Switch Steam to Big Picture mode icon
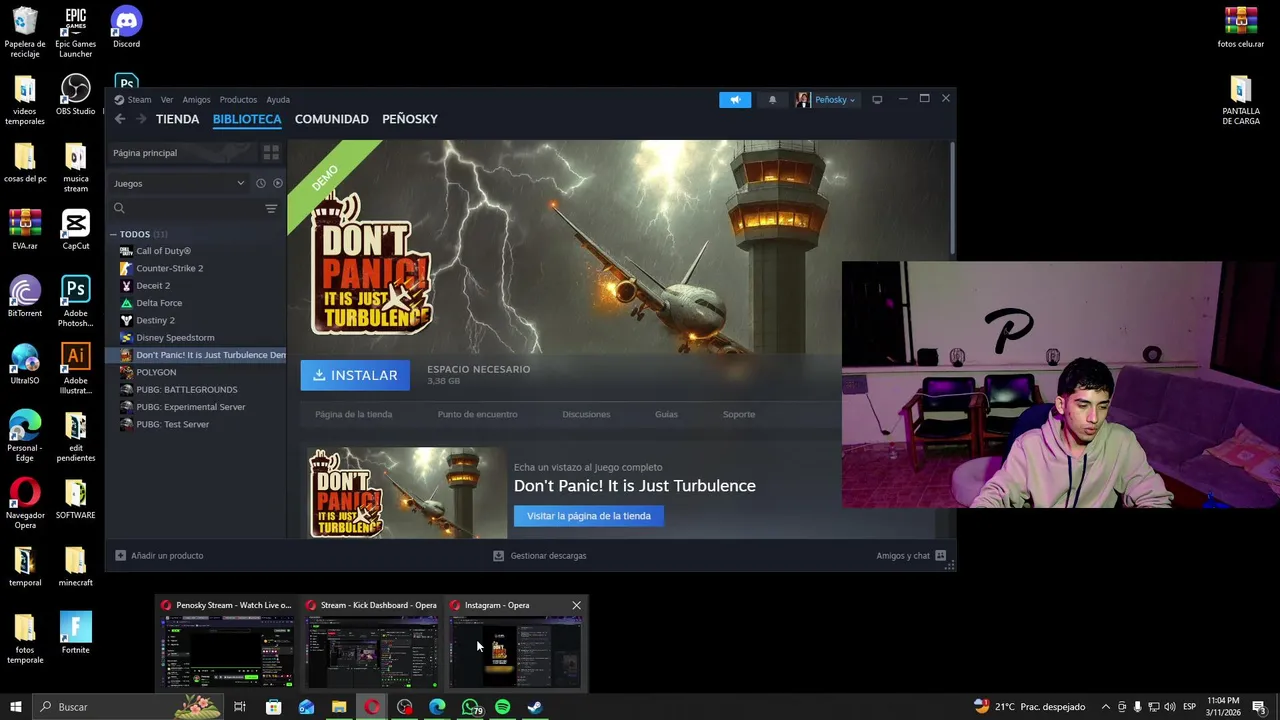This screenshot has width=1280, height=720. point(877,100)
